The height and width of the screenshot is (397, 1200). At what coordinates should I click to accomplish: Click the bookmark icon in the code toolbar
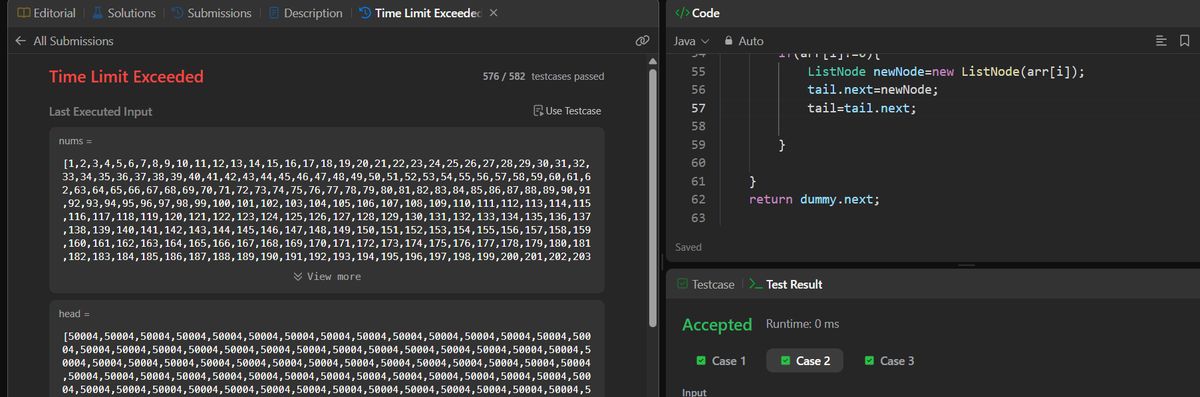tap(1184, 41)
